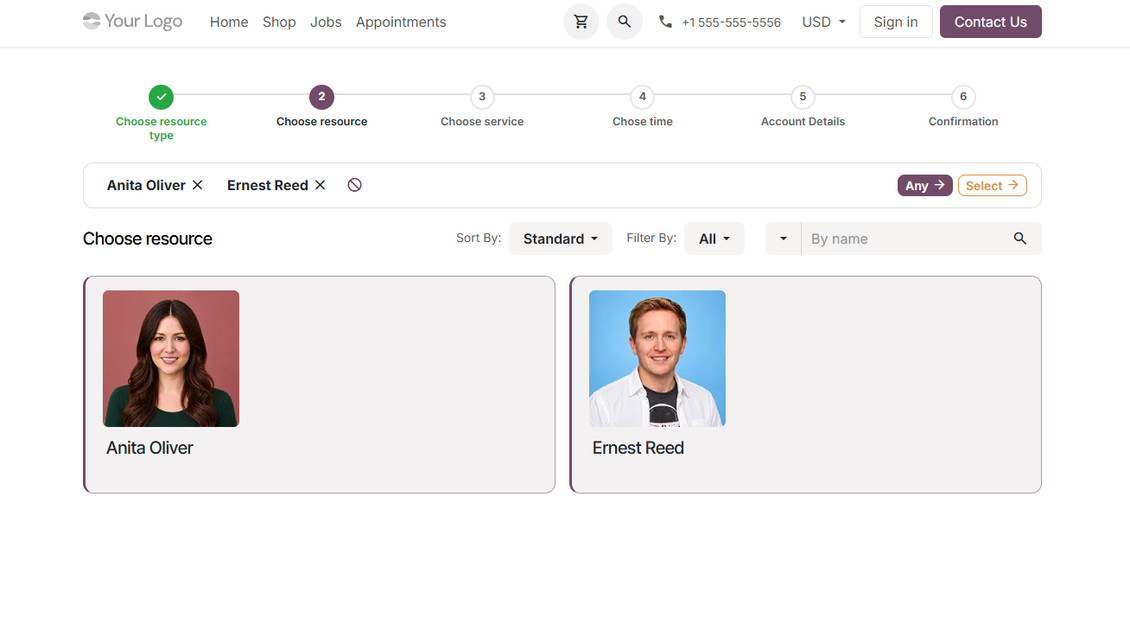1130x637 pixels.
Task: Click the Any button
Action: [x=925, y=185]
